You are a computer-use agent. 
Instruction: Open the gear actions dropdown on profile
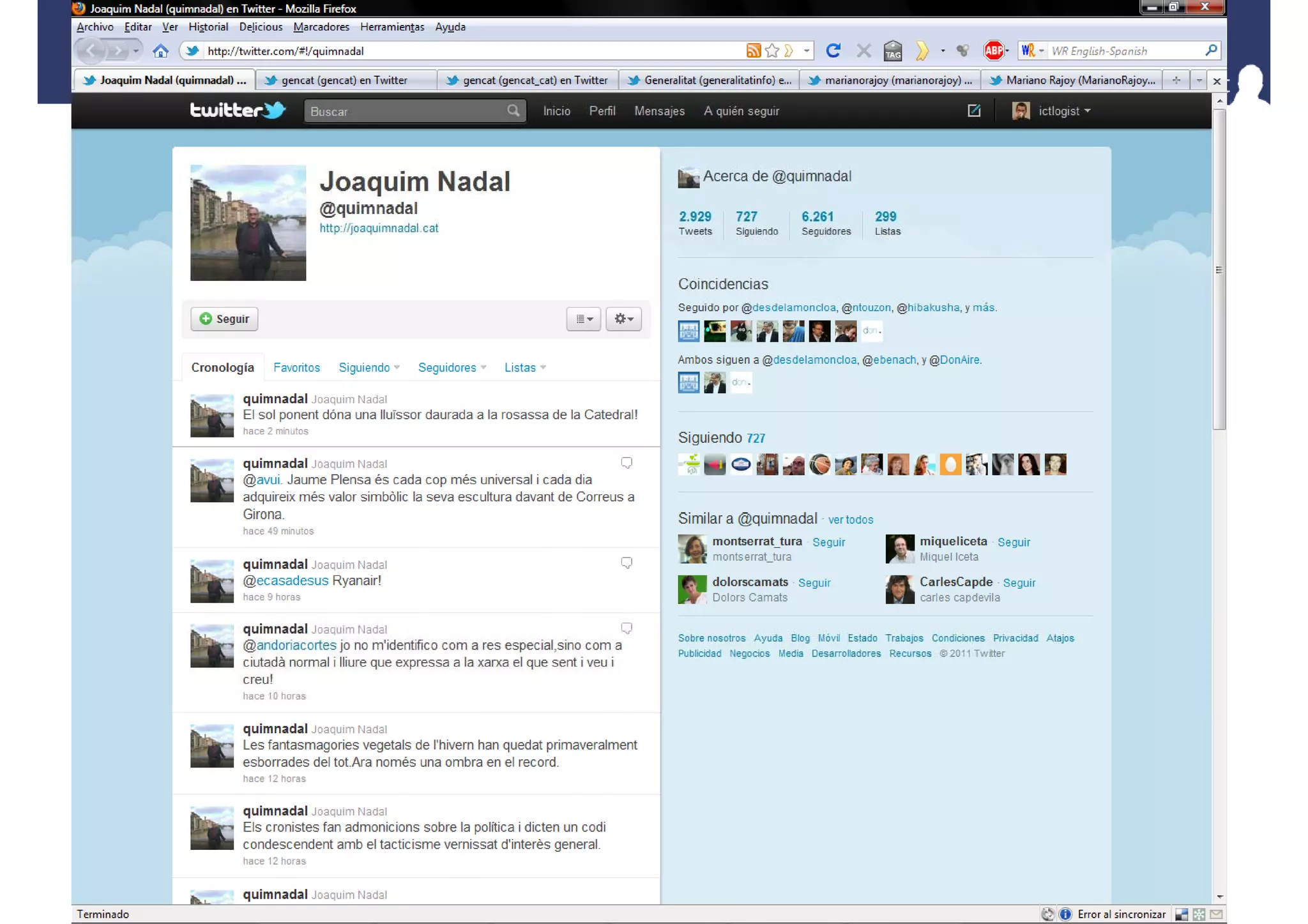[x=623, y=319]
